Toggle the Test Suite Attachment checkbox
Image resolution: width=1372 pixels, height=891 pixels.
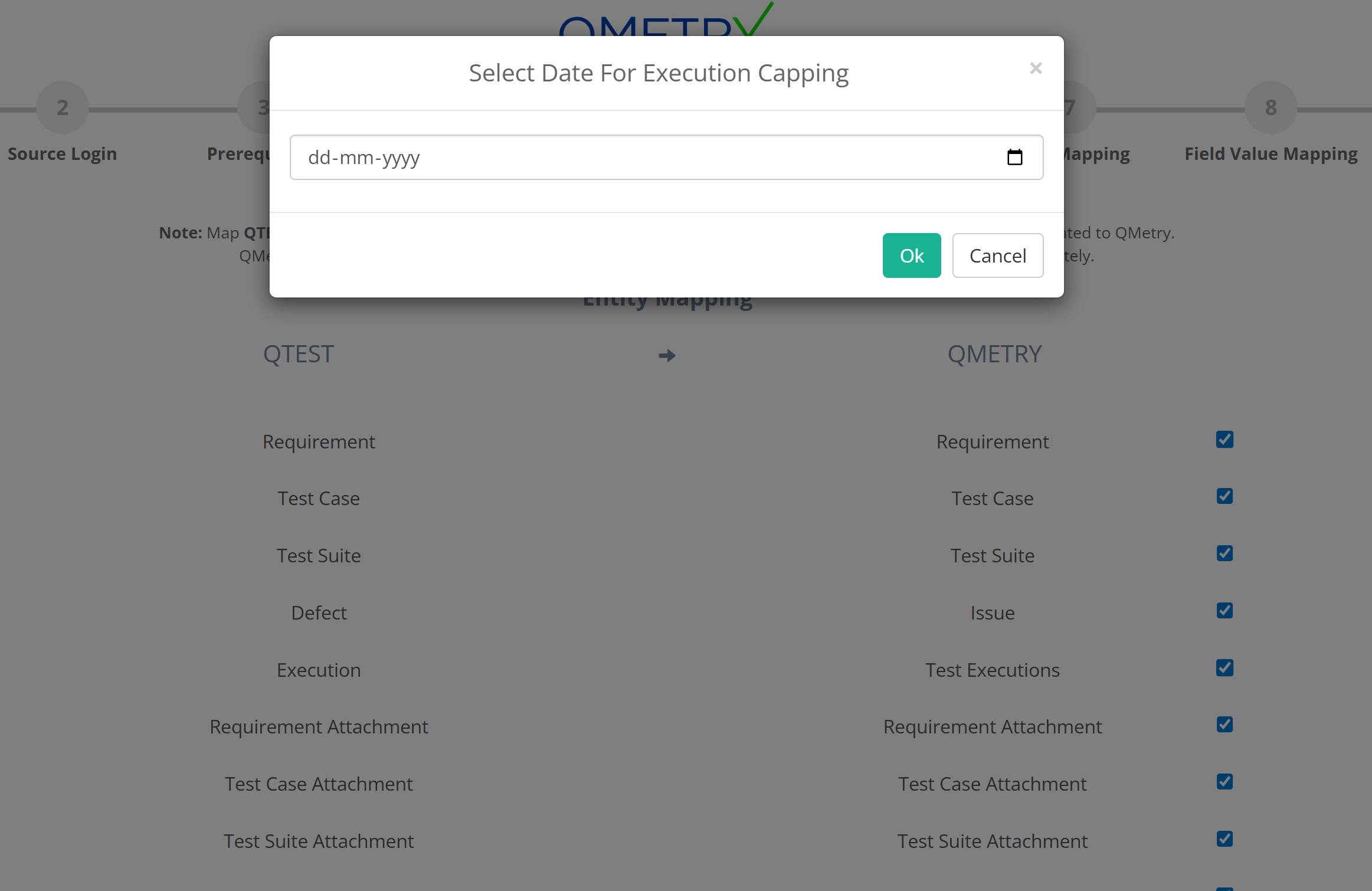(x=1224, y=839)
